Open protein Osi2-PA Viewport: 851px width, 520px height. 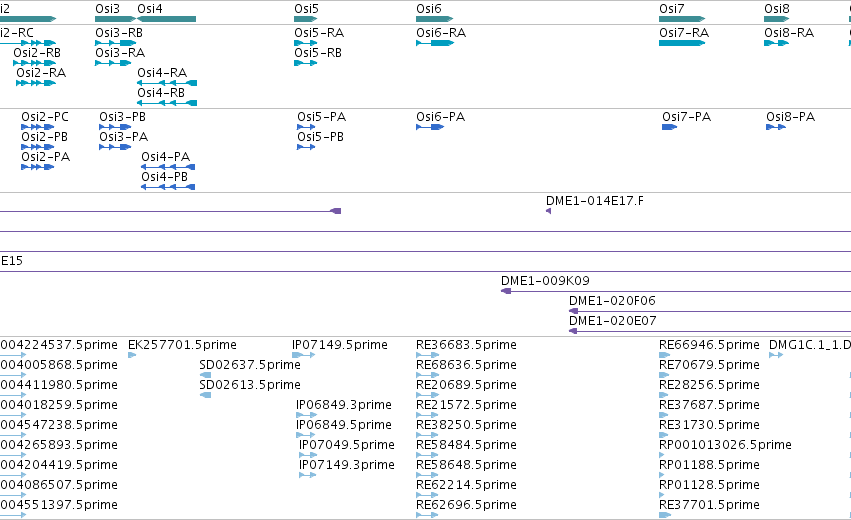pos(46,157)
